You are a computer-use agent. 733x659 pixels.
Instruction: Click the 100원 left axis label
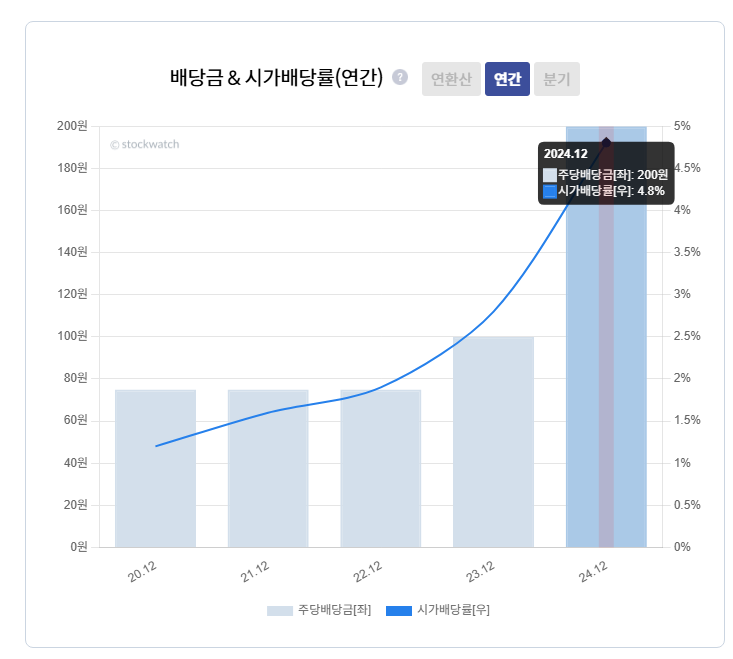tap(72, 336)
